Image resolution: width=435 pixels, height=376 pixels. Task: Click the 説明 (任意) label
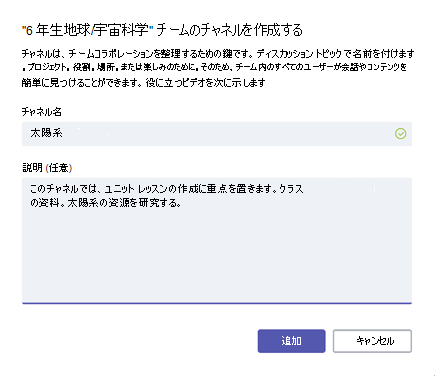pos(47,167)
